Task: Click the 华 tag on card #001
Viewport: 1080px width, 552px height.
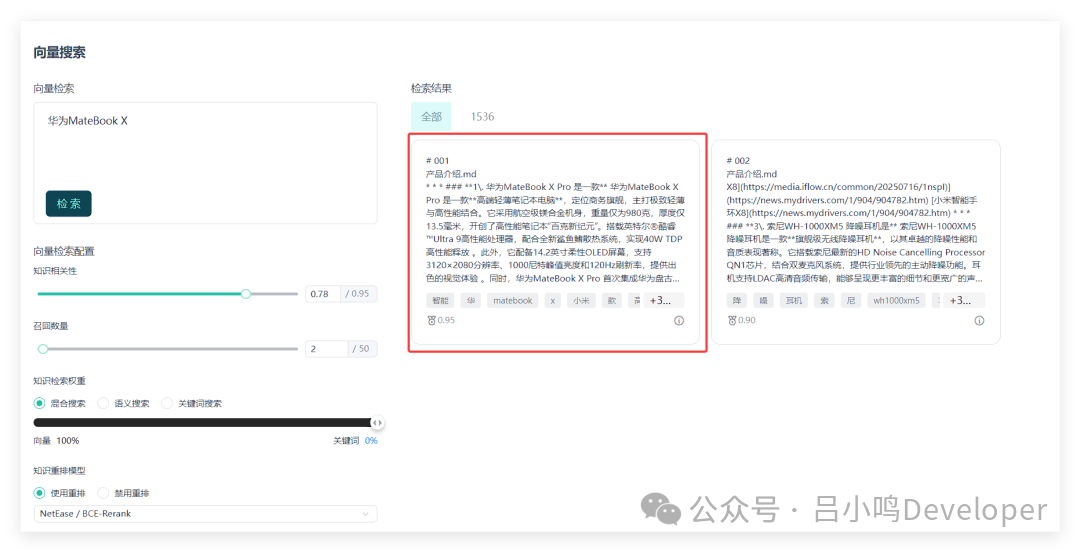Action: [471, 300]
